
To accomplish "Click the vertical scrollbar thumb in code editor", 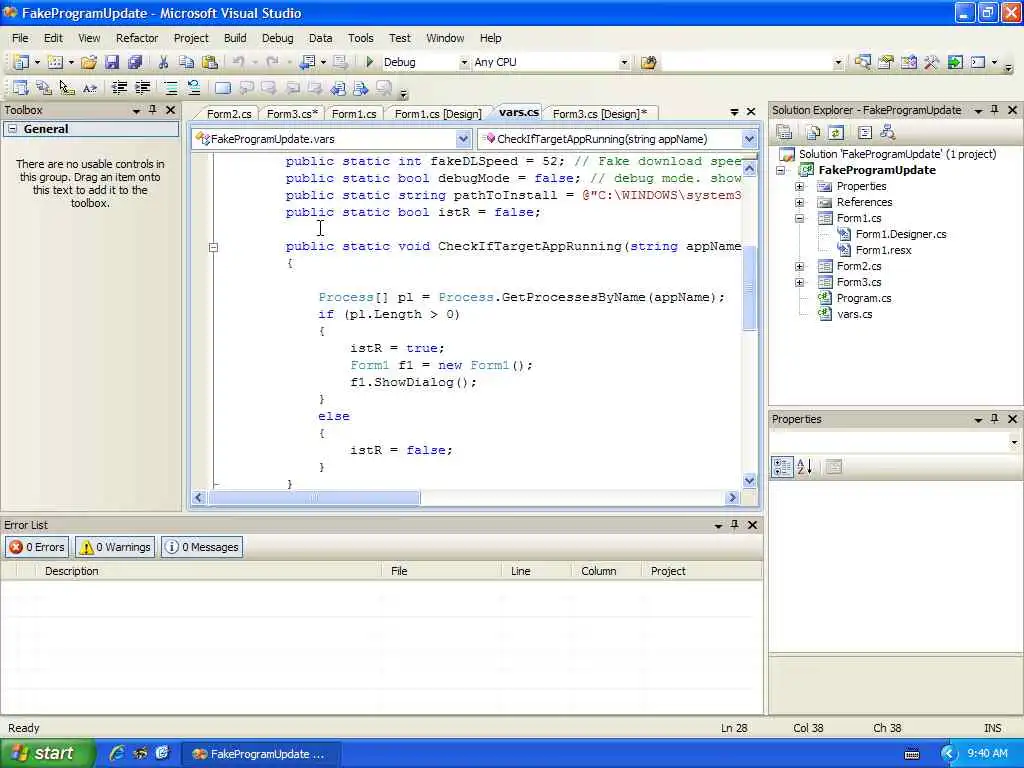I will click(750, 288).
